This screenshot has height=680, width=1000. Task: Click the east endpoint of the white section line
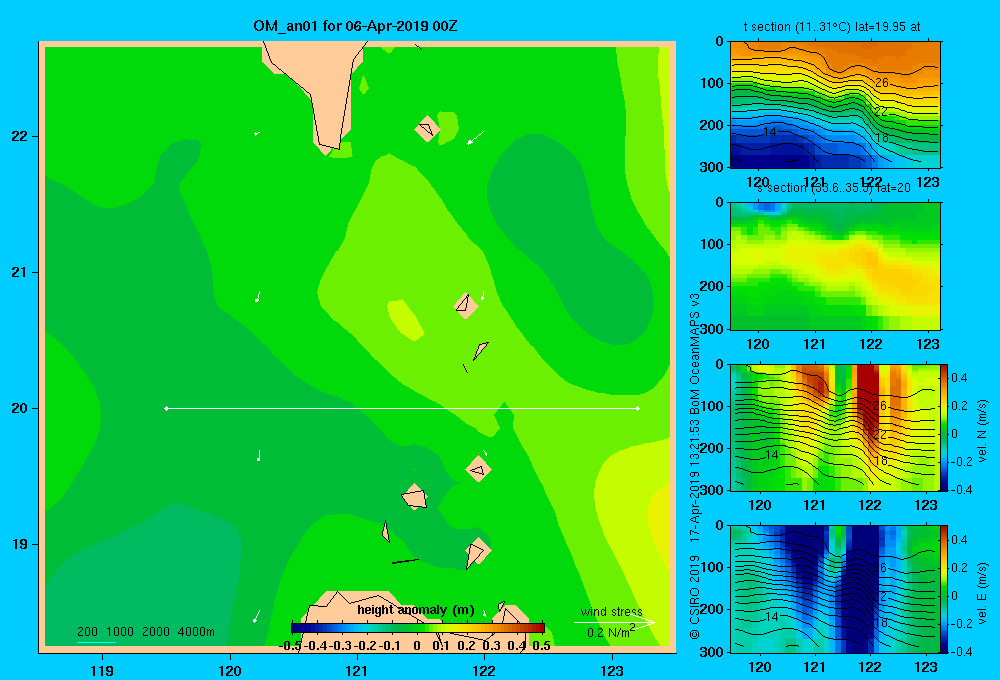tap(638, 408)
